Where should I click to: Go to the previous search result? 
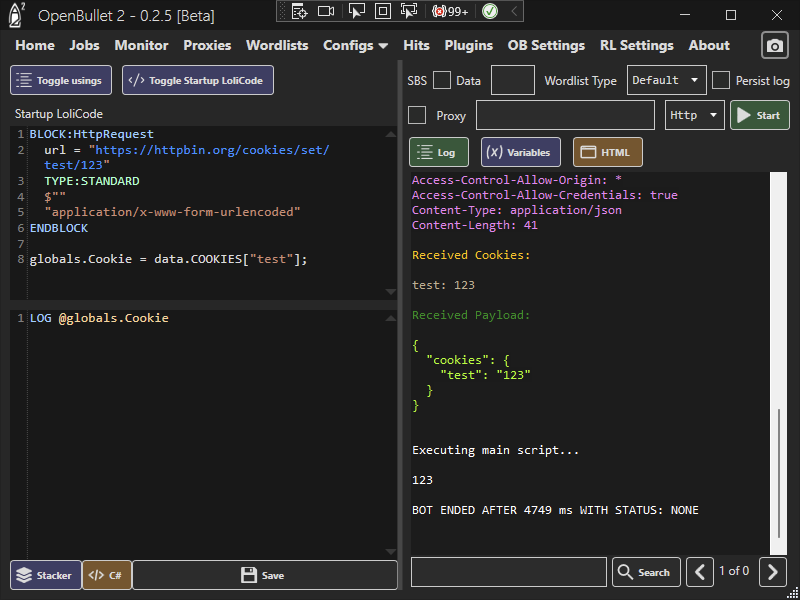[699, 572]
